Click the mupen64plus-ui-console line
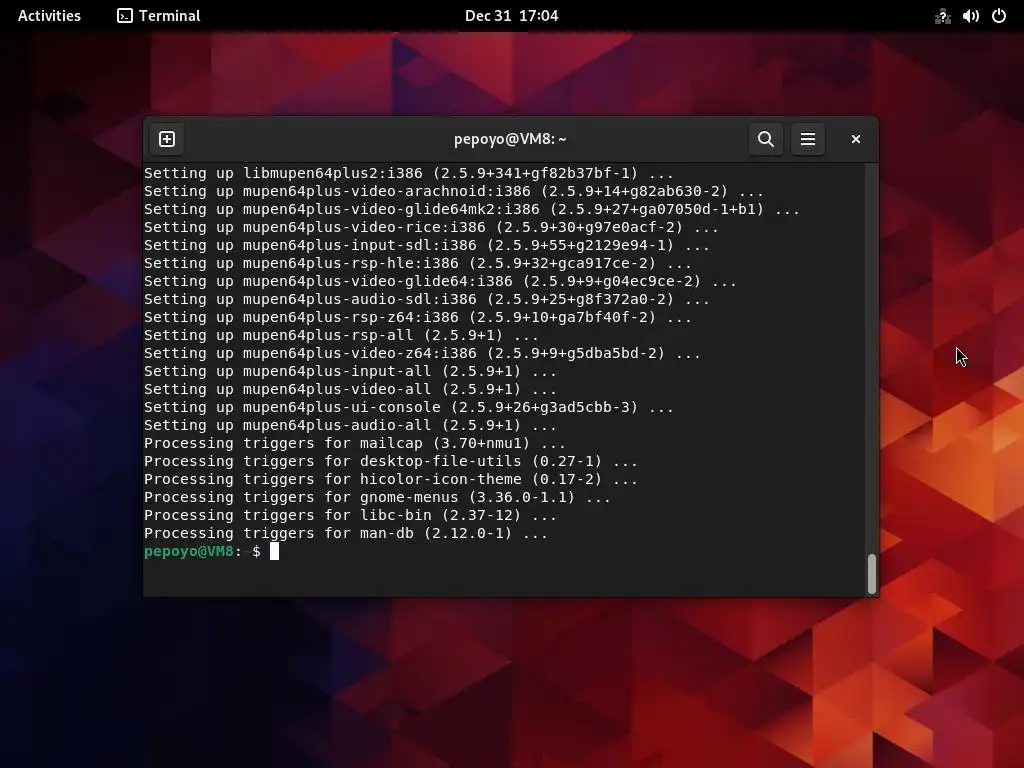The width and height of the screenshot is (1024, 768). point(409,407)
